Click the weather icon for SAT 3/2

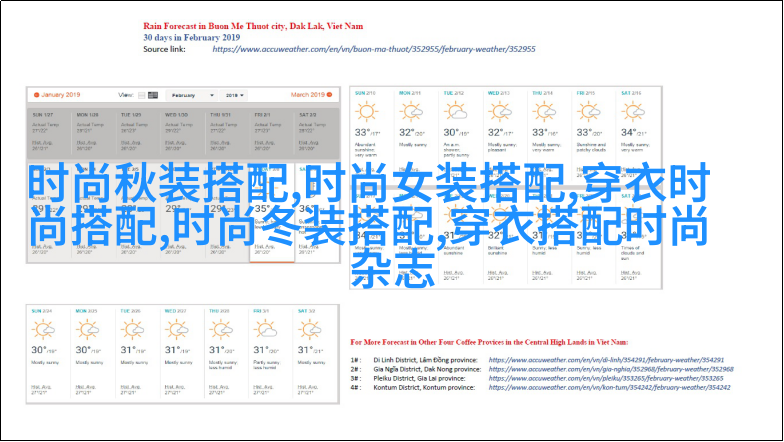[310, 330]
